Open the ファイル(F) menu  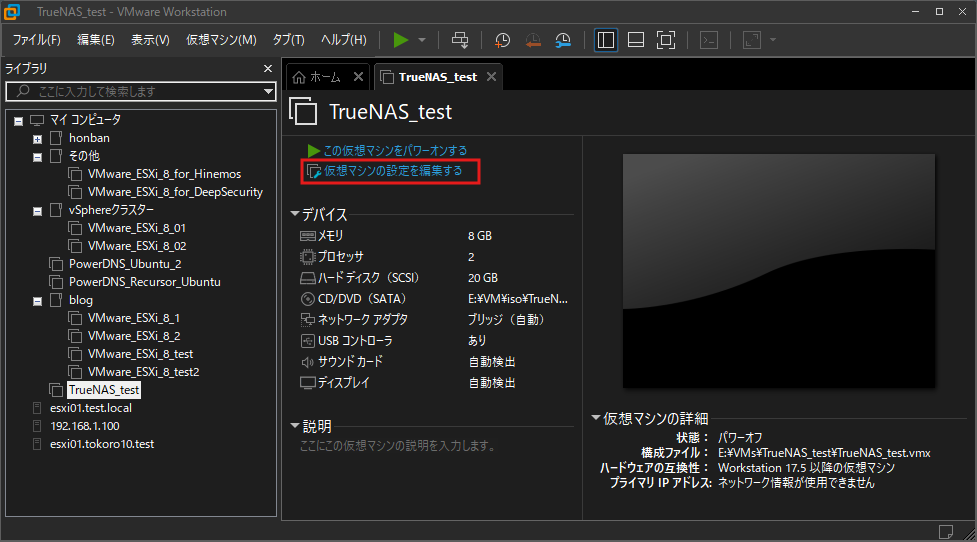pyautogui.click(x=37, y=40)
